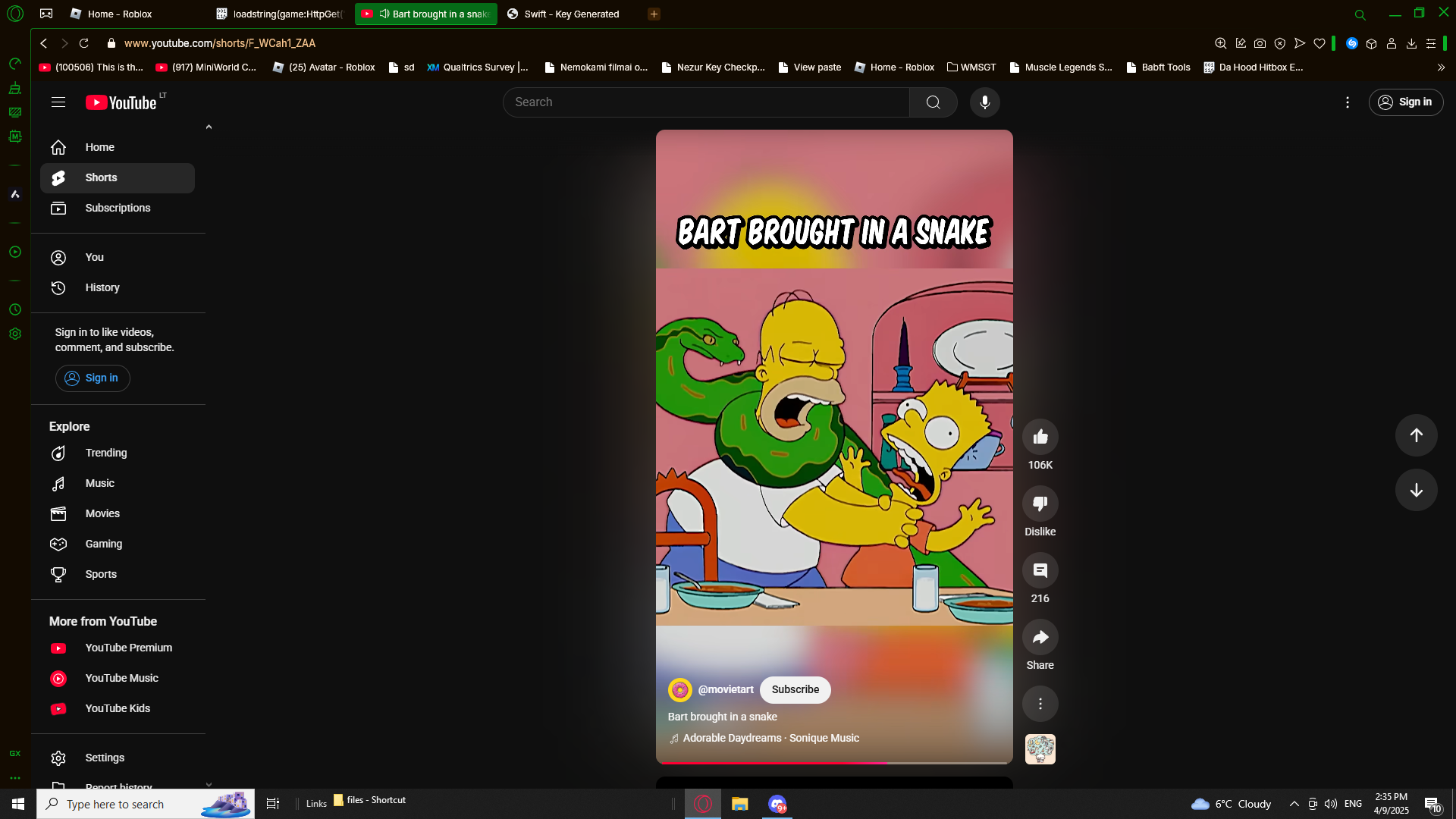Open Gaming under Explore
1456x819 pixels.
click(118, 544)
